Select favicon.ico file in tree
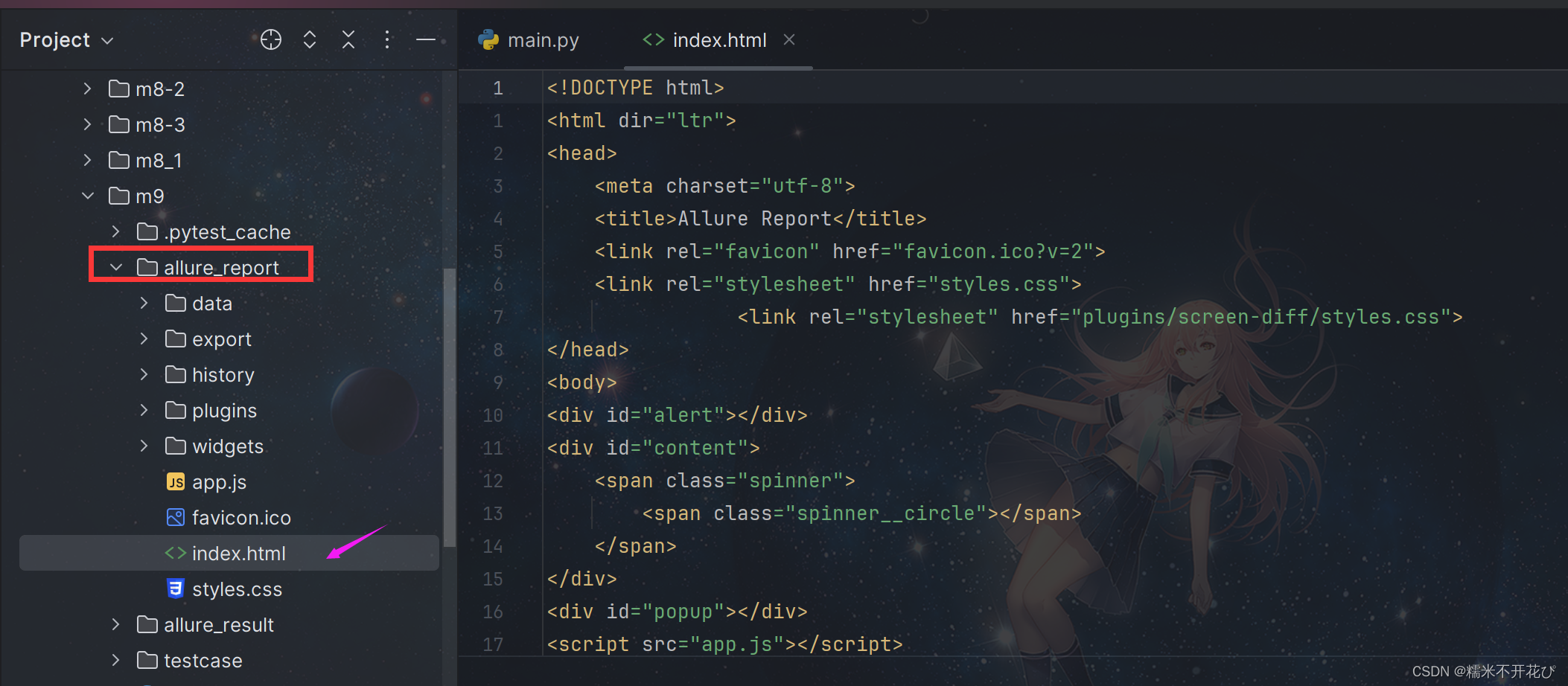This screenshot has height=686, width=1568. 241,518
